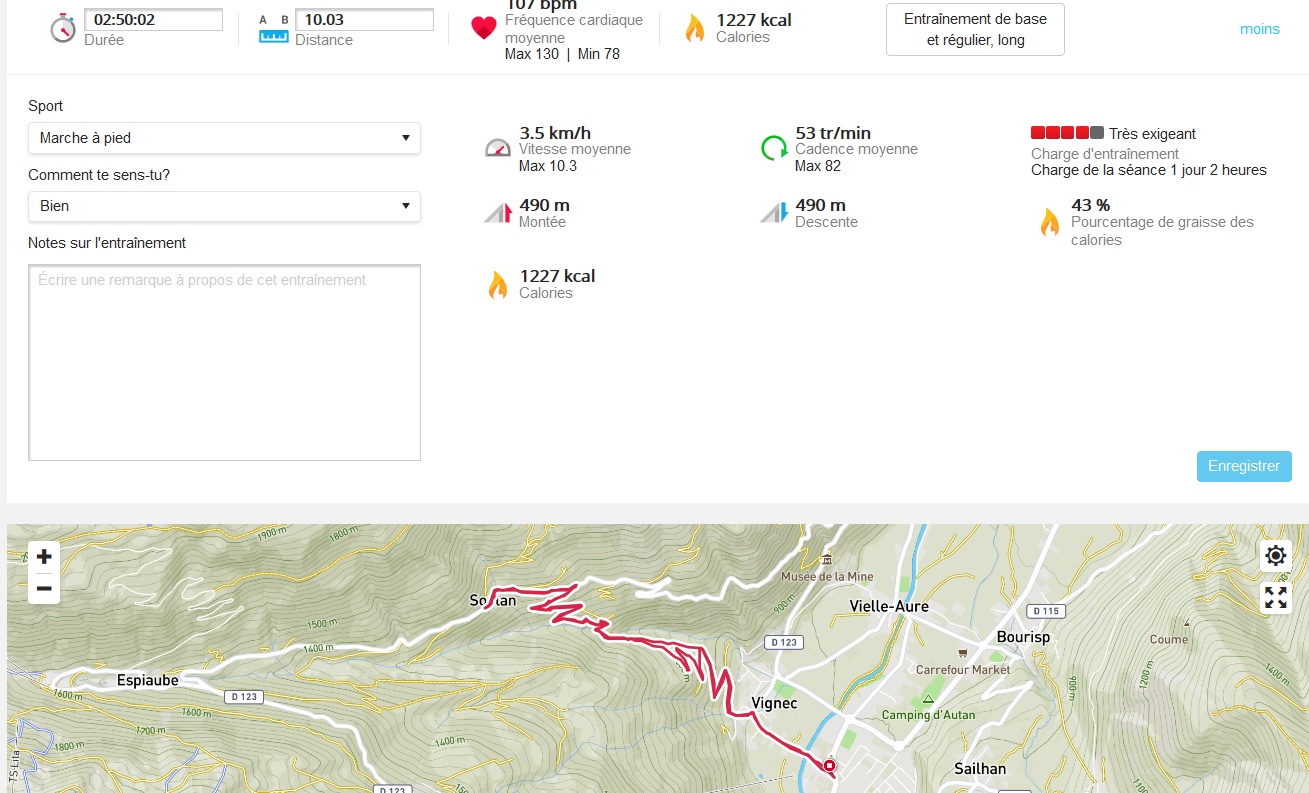Zoom out on the map

coord(43,589)
